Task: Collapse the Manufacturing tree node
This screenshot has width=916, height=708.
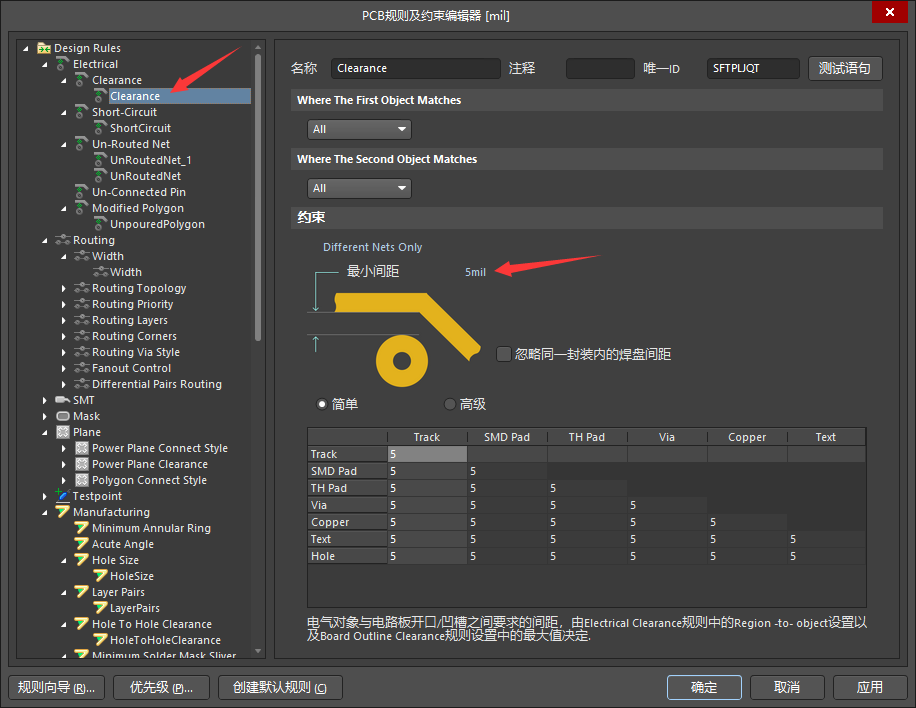Action: pos(45,512)
